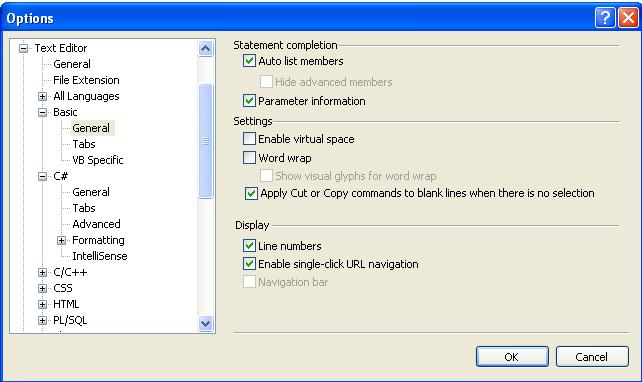The height and width of the screenshot is (382, 642).
Task: Enable virtual space checkbox
Action: point(249,138)
